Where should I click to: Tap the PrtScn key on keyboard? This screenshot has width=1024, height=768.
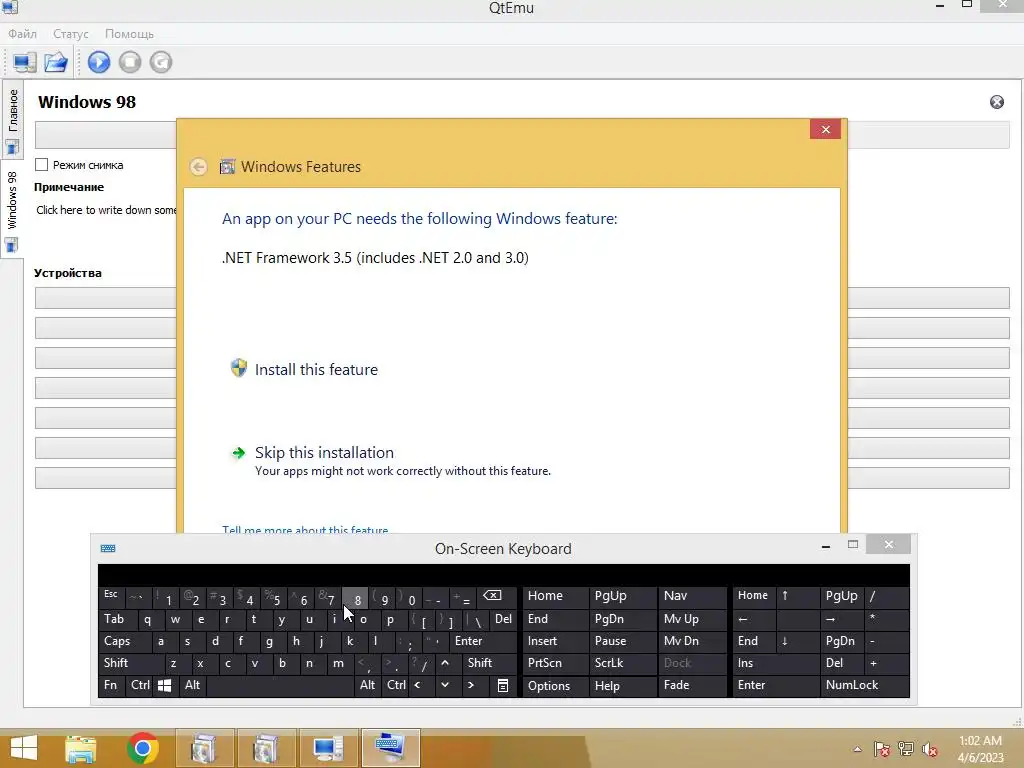(x=555, y=663)
